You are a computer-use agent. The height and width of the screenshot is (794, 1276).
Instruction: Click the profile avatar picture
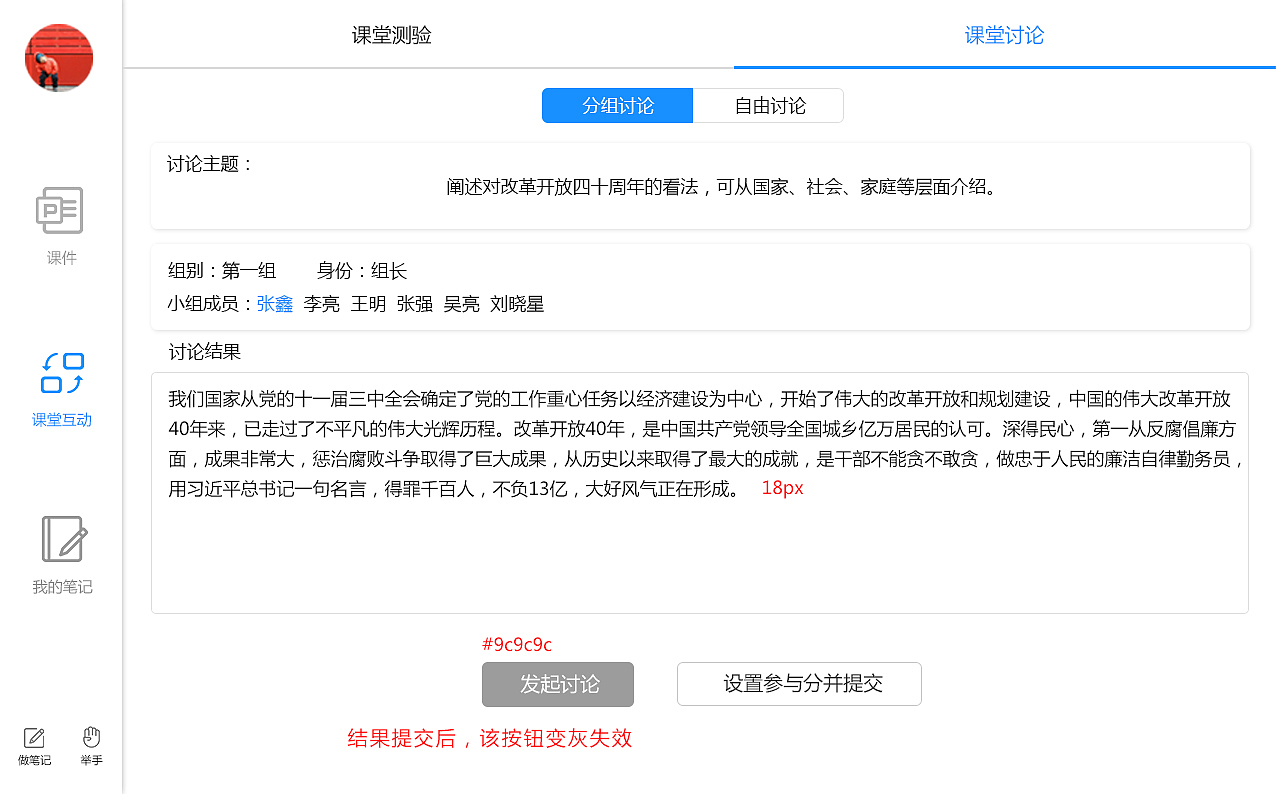[58, 57]
